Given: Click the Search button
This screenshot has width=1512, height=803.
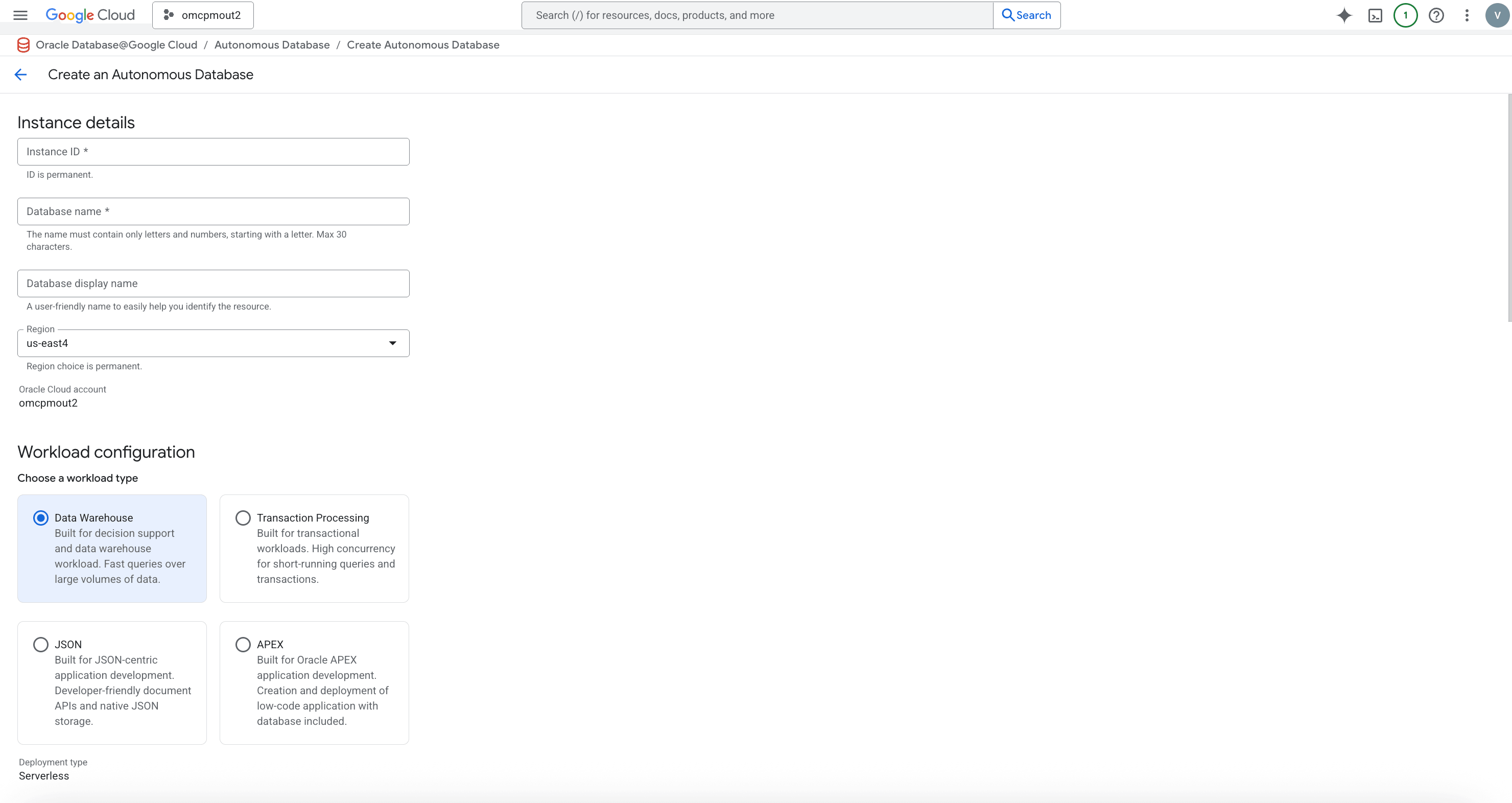Looking at the screenshot, I should 1026,15.
